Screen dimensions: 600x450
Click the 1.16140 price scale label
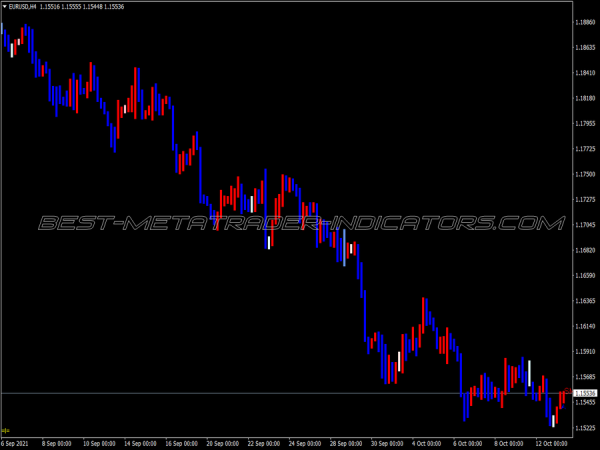pyautogui.click(x=585, y=326)
